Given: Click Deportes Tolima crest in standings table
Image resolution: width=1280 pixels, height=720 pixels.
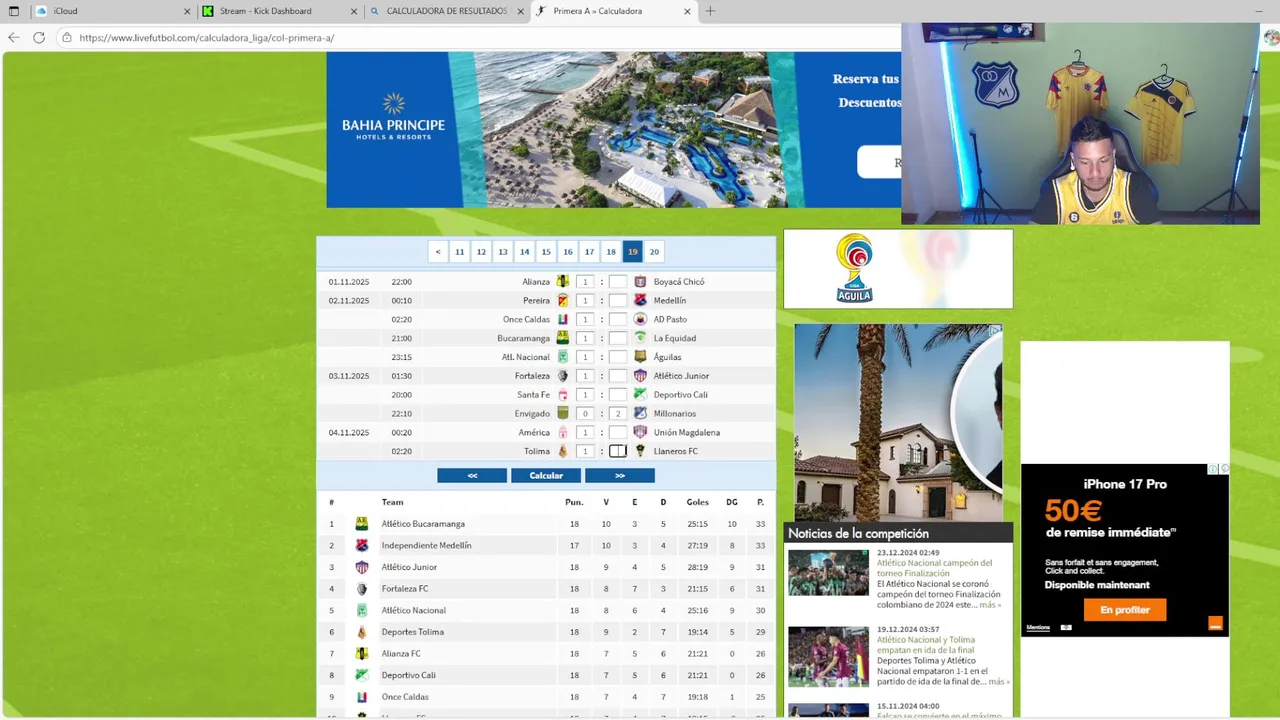Looking at the screenshot, I should coord(362,632).
